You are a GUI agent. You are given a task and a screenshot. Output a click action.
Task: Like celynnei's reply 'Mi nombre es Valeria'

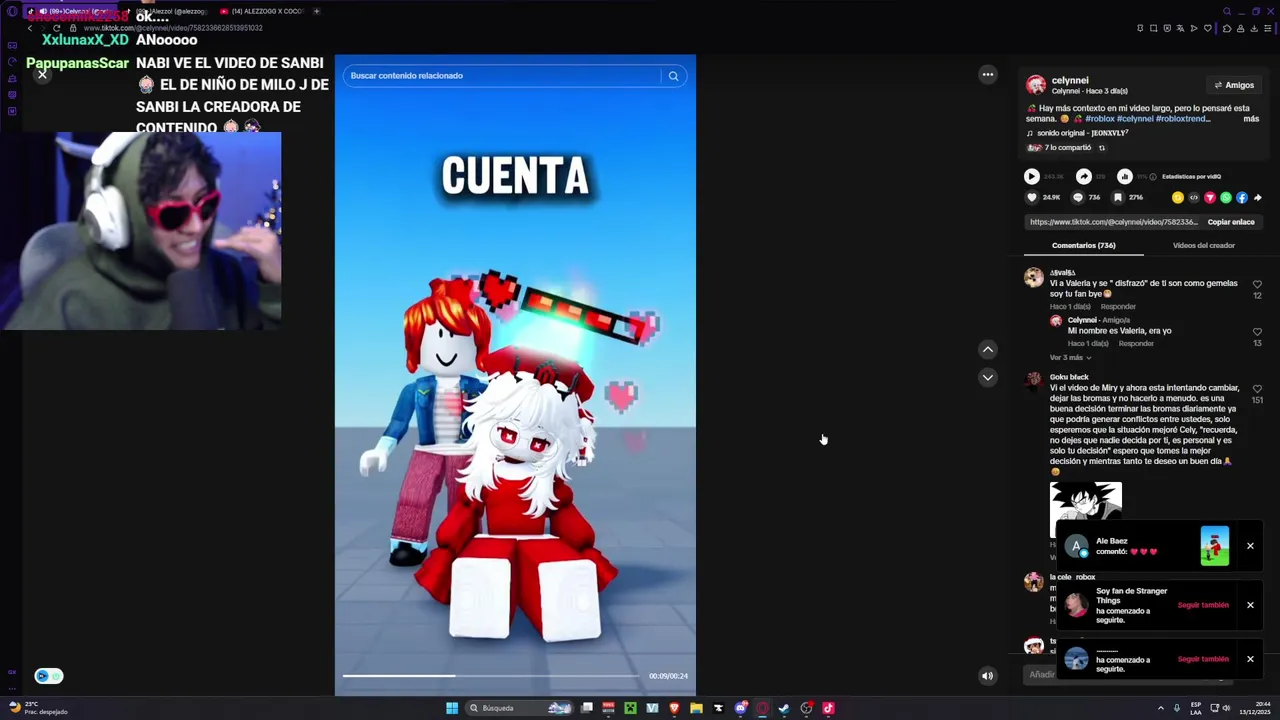coord(1257,332)
